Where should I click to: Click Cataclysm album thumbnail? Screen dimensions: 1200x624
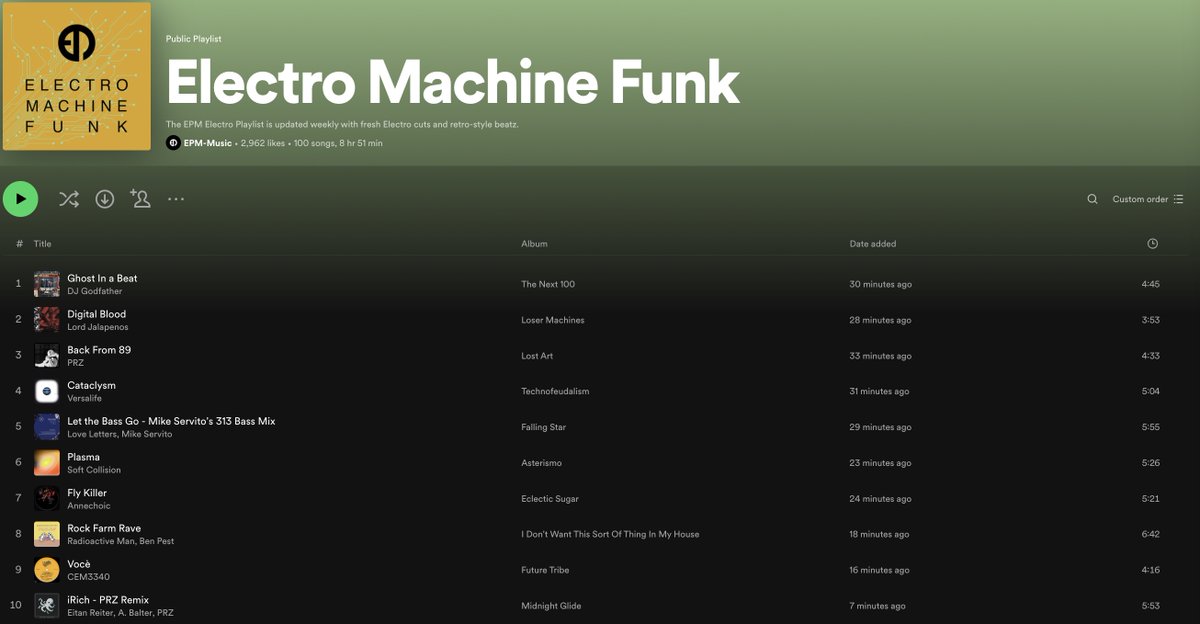tap(47, 391)
